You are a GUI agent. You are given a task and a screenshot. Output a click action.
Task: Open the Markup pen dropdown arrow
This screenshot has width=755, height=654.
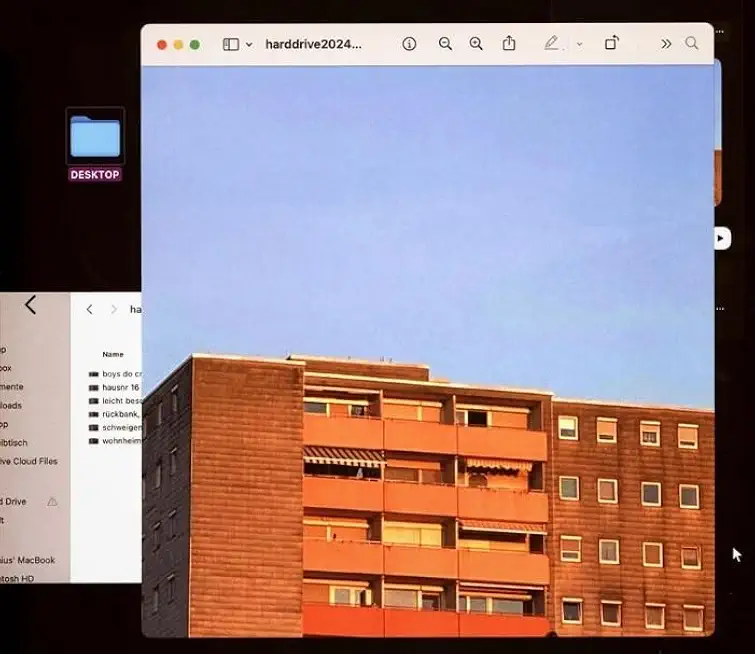click(579, 44)
